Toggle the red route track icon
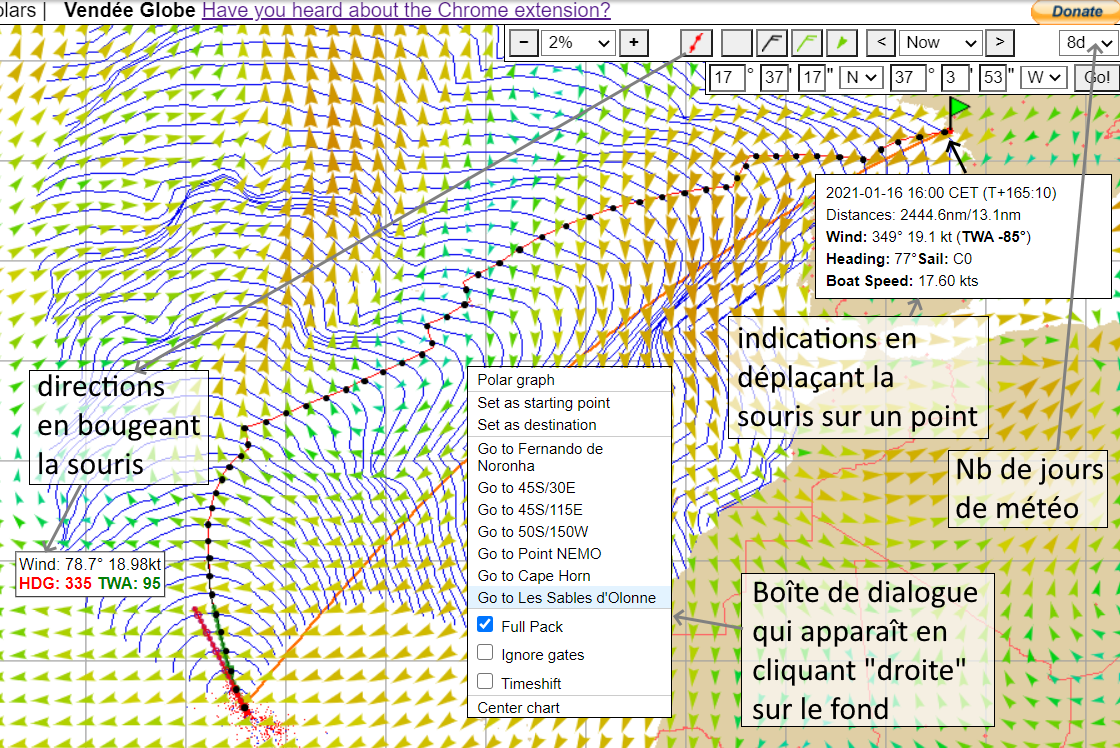Image resolution: width=1120 pixels, height=748 pixels. pos(696,43)
